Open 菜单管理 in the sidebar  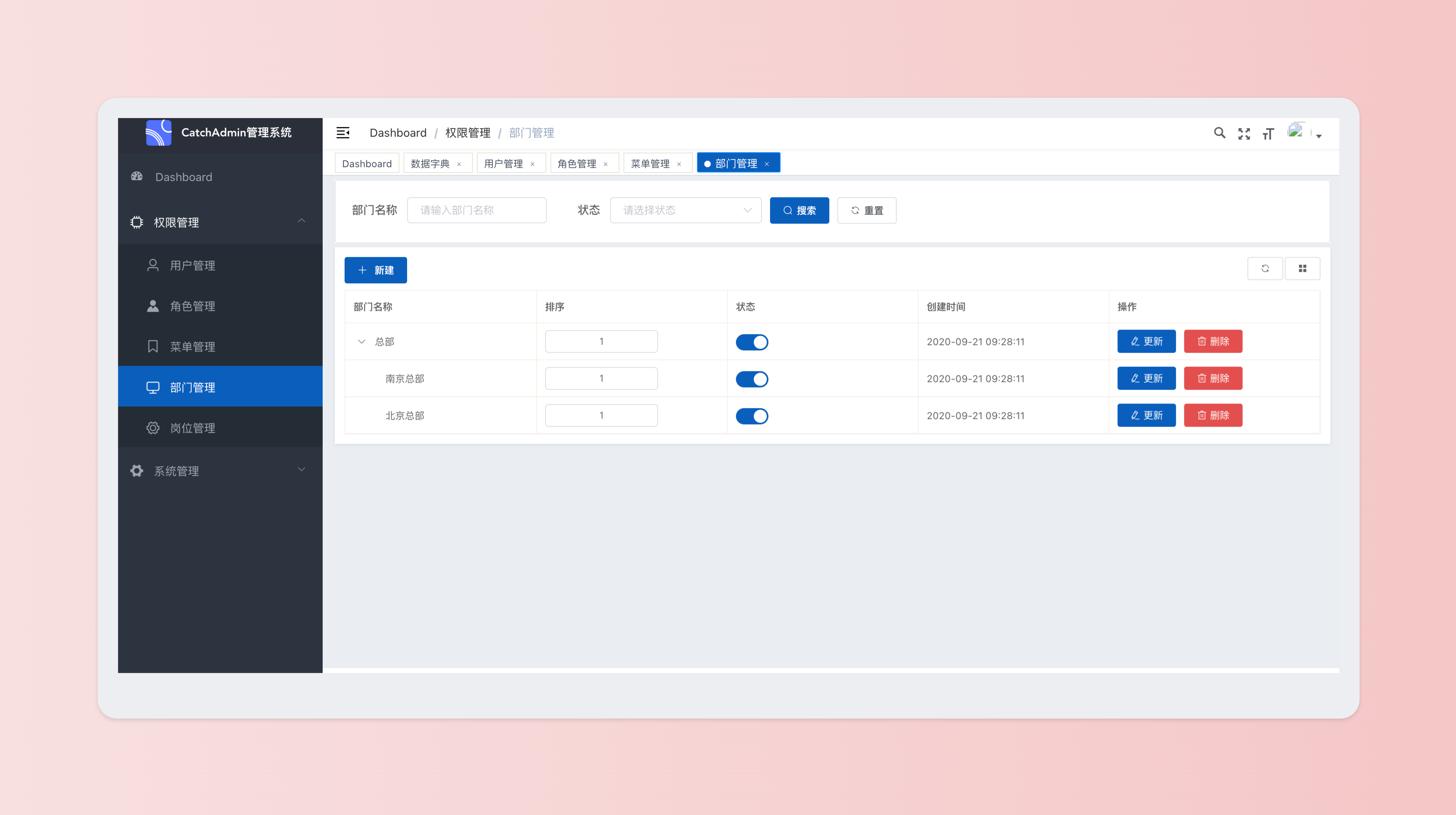[x=220, y=347]
